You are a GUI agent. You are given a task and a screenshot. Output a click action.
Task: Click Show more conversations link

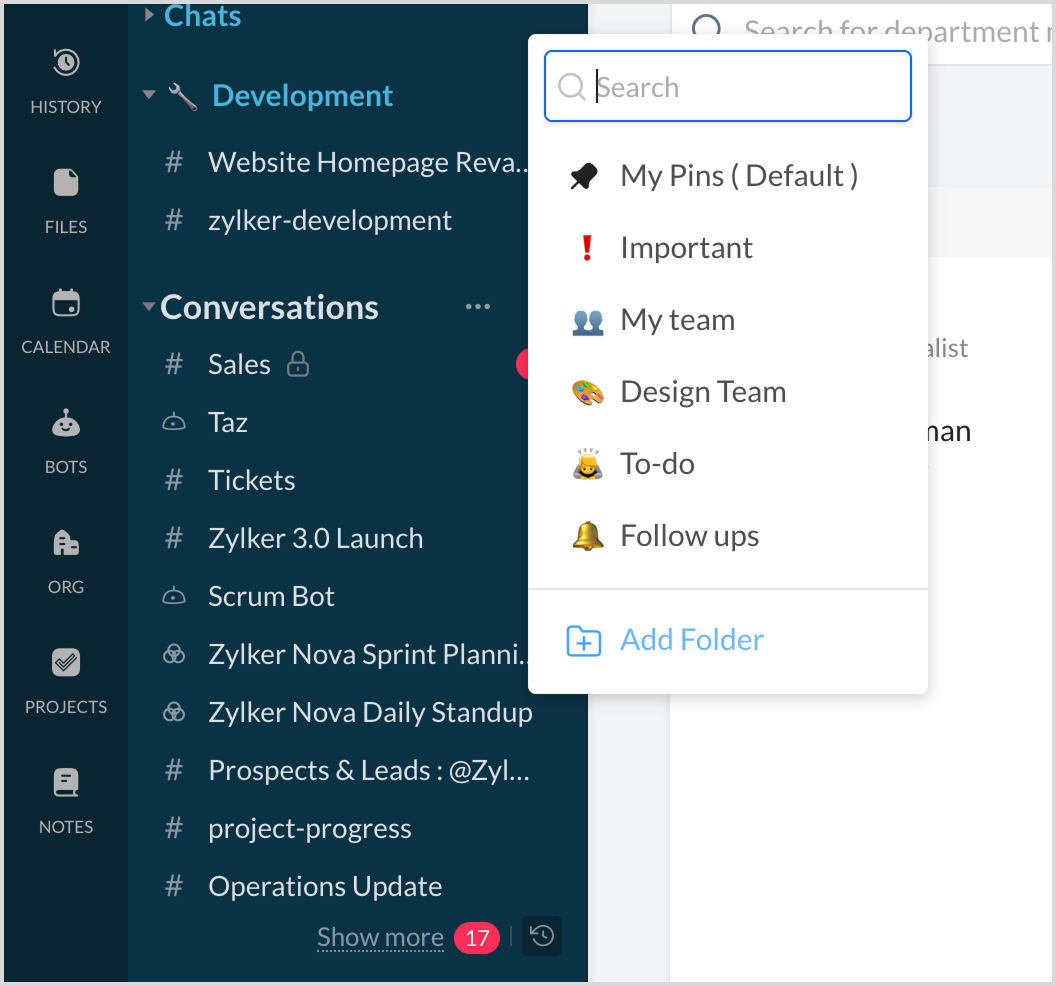[x=380, y=937]
